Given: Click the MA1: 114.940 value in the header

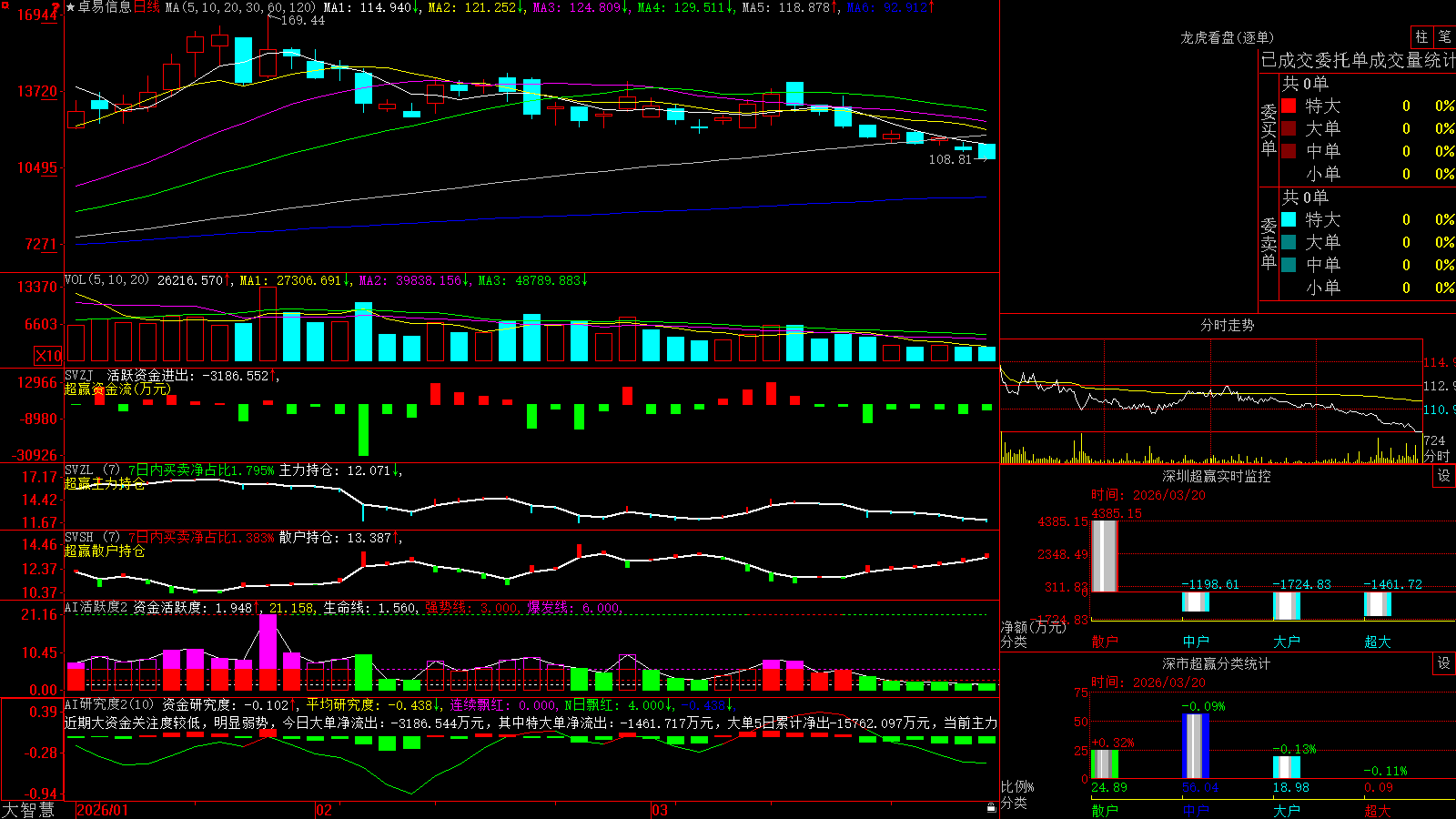Looking at the screenshot, I should pos(368,7).
